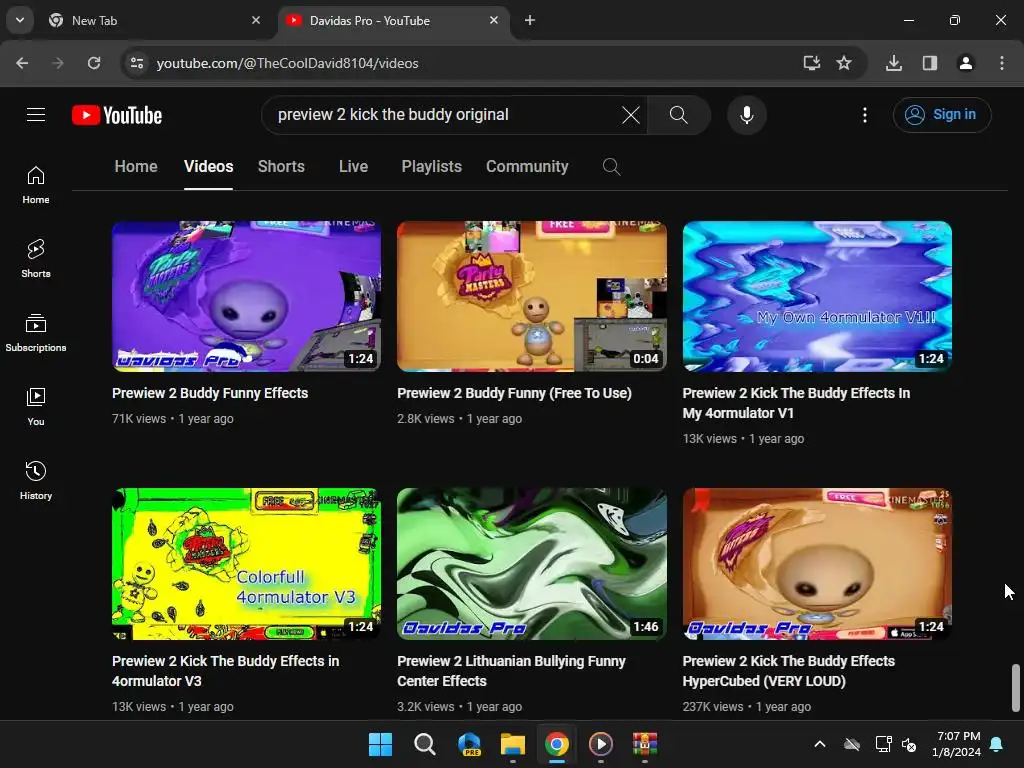Play the 1:46 Lithuanian Bullying thumbnail

(532, 564)
